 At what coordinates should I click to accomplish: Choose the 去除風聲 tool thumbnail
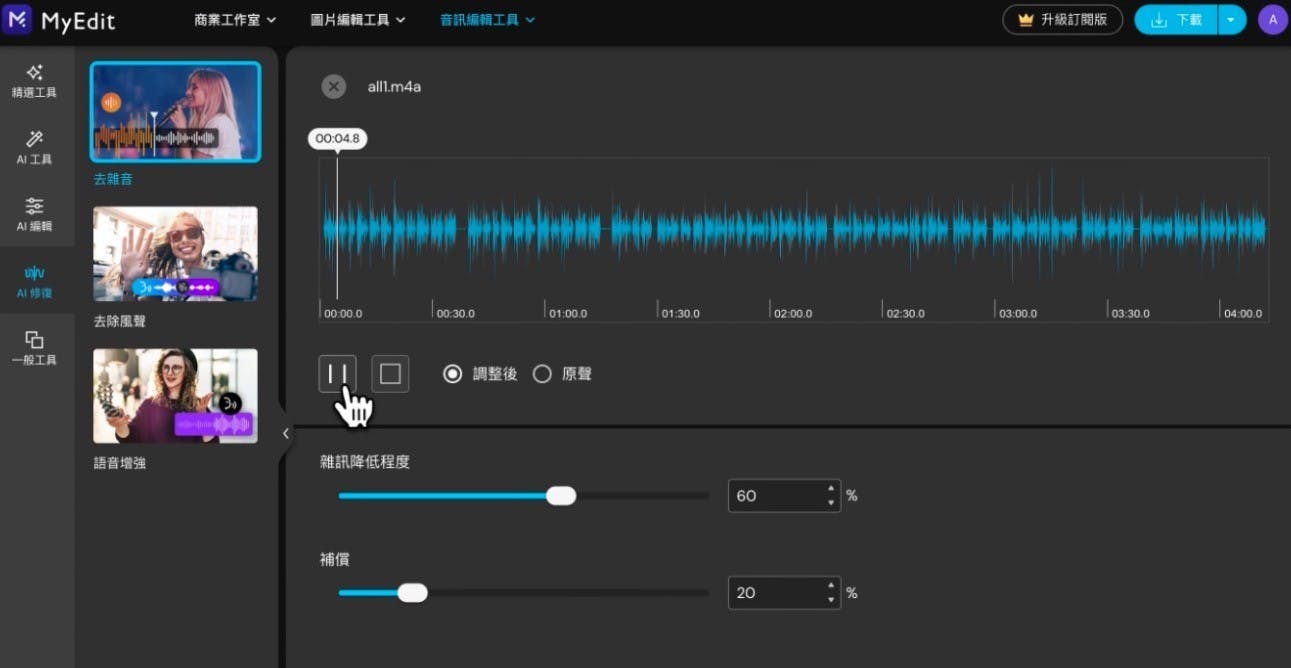pyautogui.click(x=175, y=254)
